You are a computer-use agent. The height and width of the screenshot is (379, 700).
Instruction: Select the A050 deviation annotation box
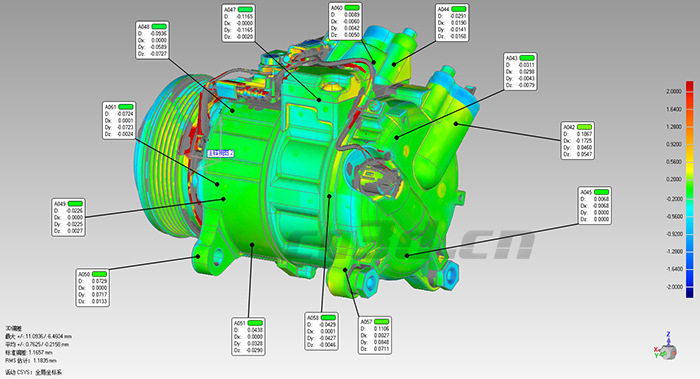pos(92,287)
